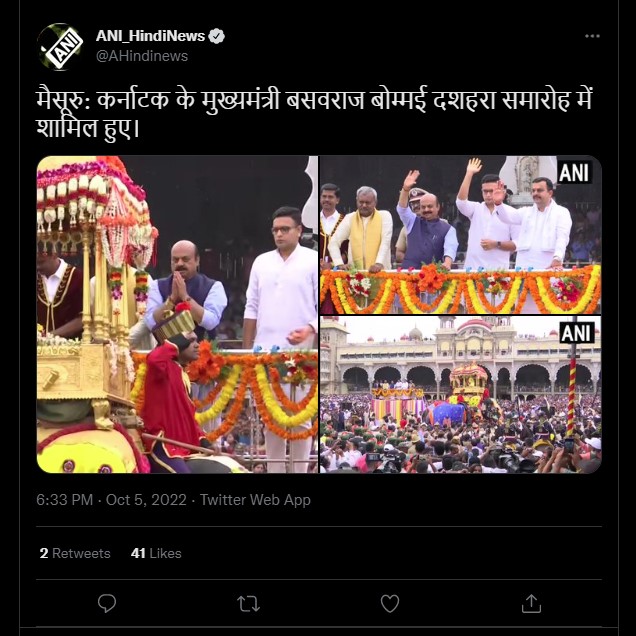The width and height of the screenshot is (636, 636).
Task: Retweet this post using the retweet icon
Action: (x=248, y=604)
